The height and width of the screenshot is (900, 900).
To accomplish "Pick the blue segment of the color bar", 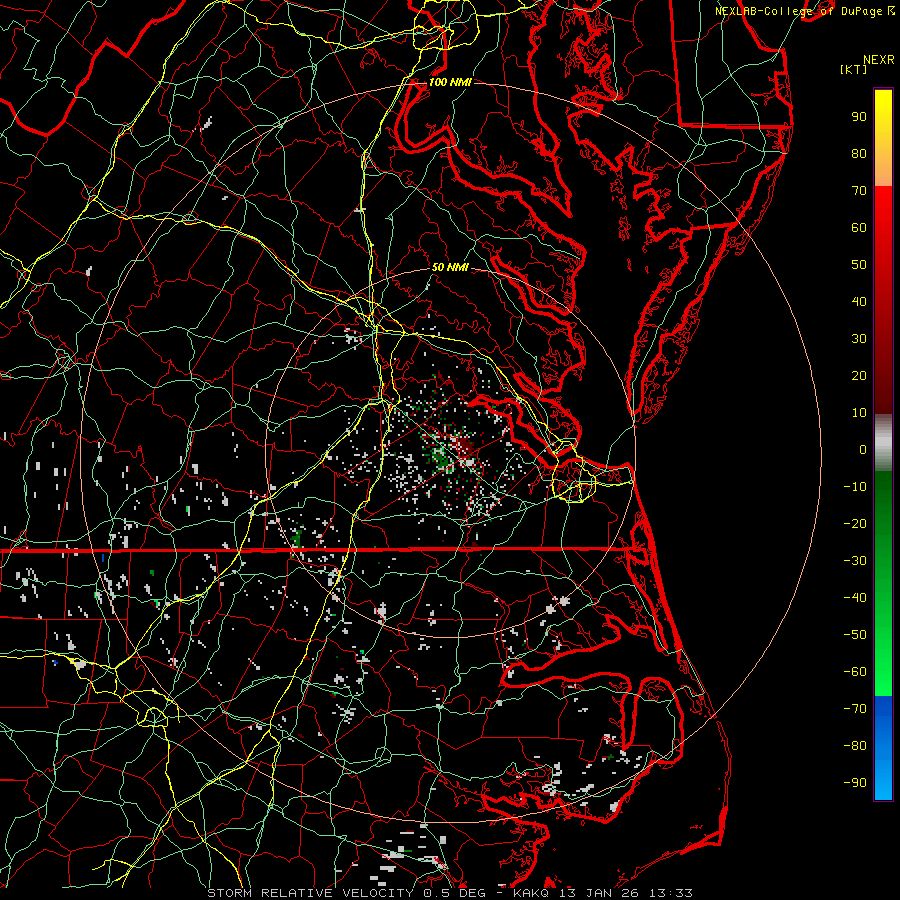I will point(883,748).
